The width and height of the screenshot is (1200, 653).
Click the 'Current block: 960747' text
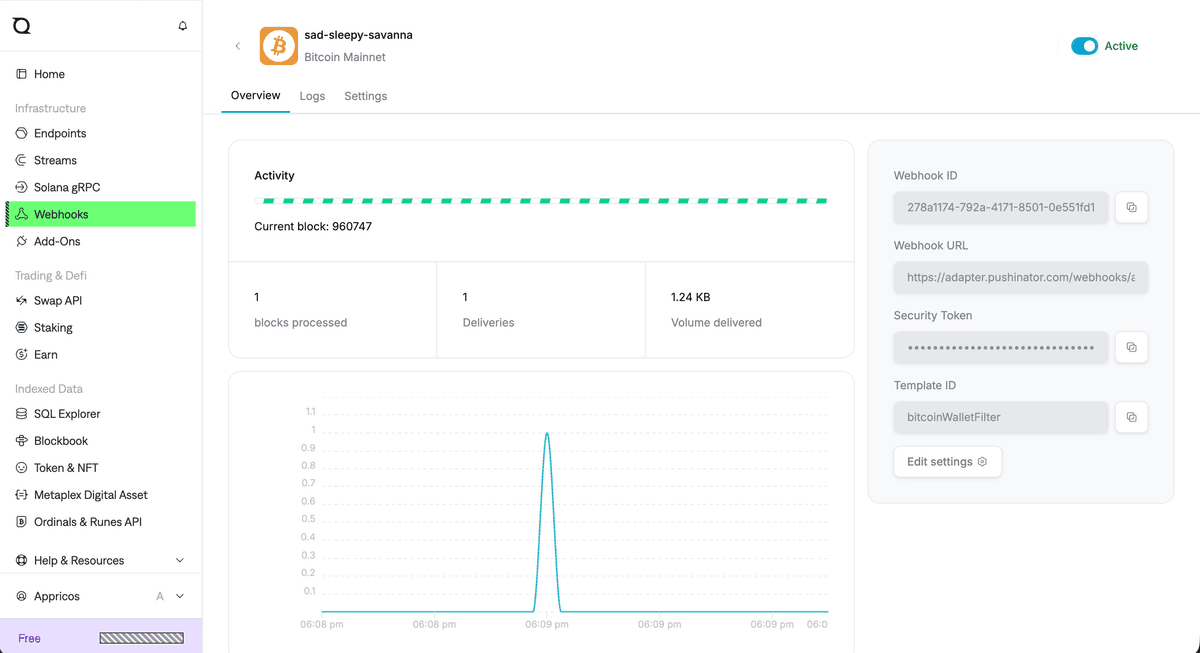(x=313, y=227)
